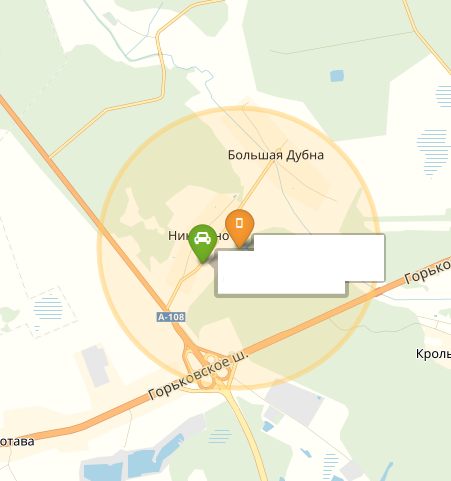Click the blank white info balloon

click(301, 265)
